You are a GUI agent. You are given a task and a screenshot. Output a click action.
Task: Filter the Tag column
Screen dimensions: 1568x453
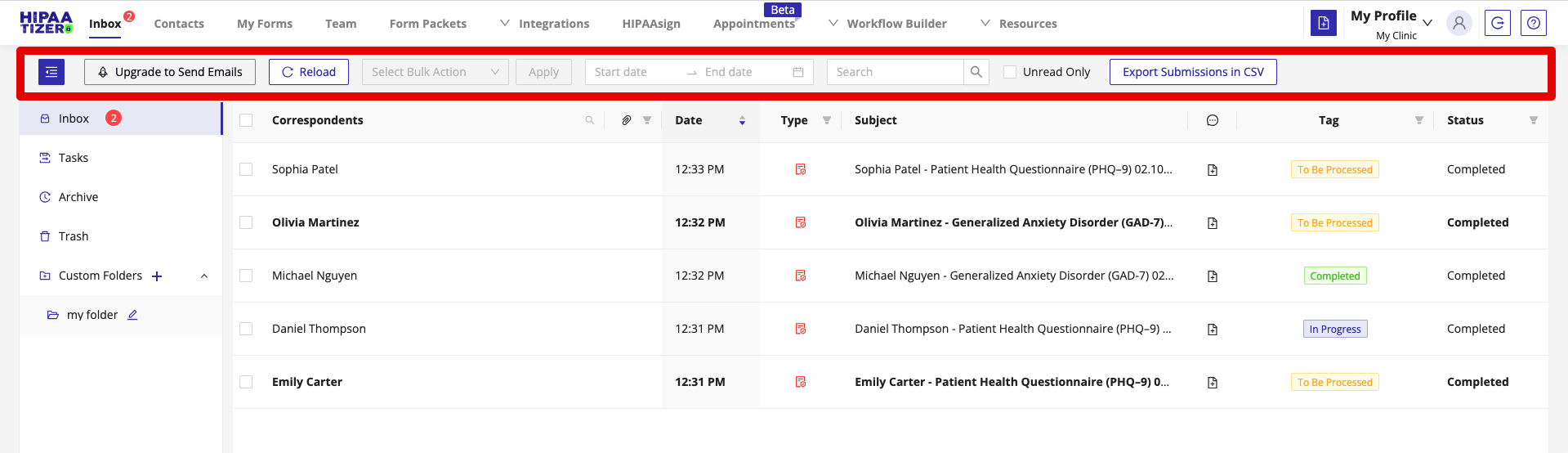point(1419,120)
